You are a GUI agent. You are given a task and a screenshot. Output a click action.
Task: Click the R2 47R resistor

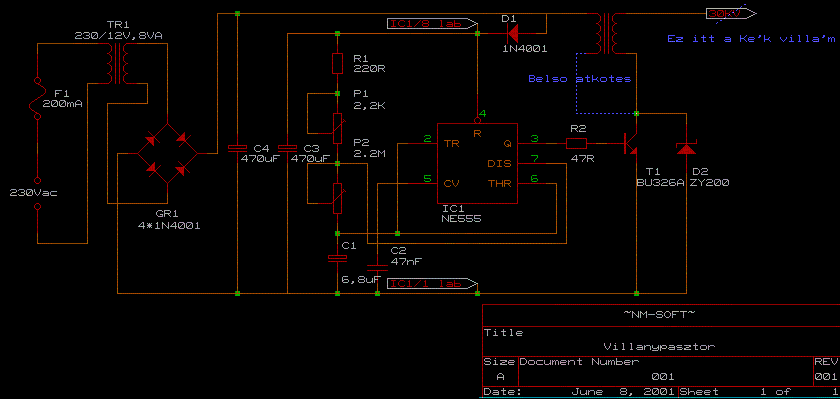(x=576, y=144)
